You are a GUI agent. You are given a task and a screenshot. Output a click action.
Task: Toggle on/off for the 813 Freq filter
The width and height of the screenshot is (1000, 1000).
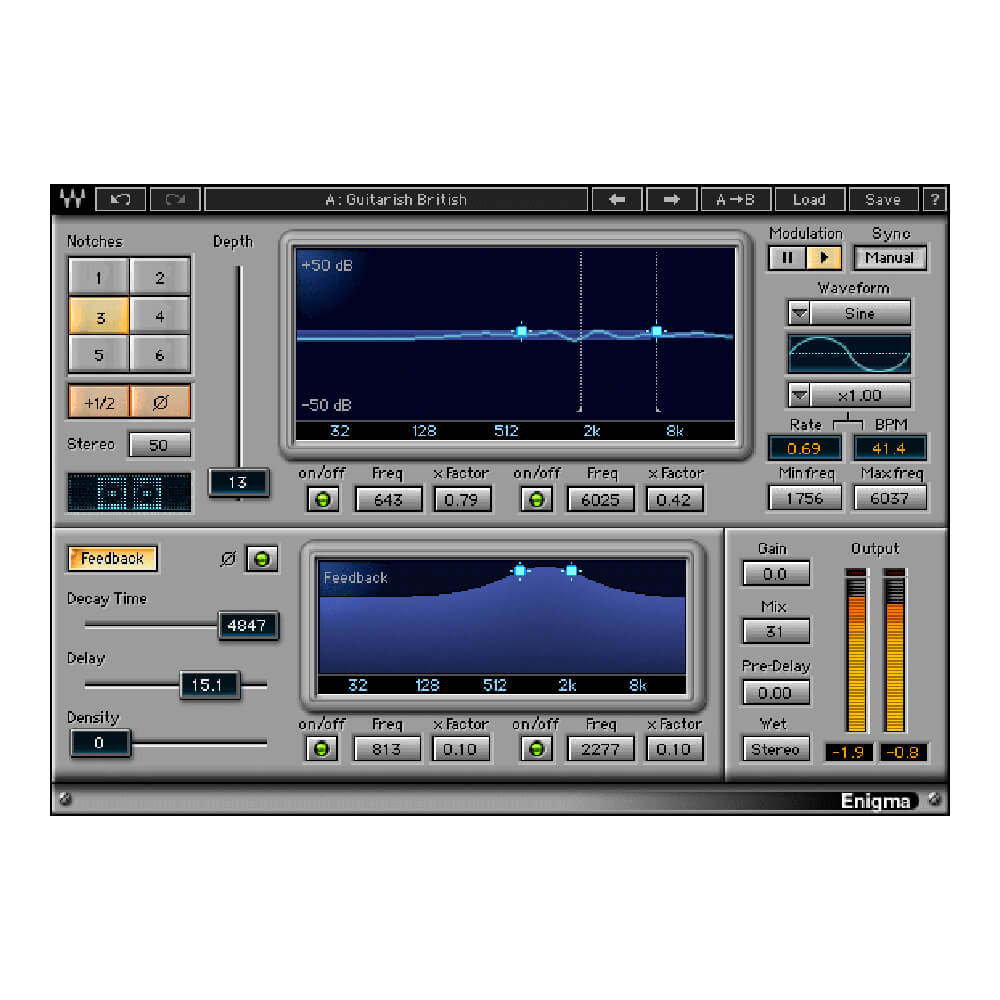[x=321, y=749]
